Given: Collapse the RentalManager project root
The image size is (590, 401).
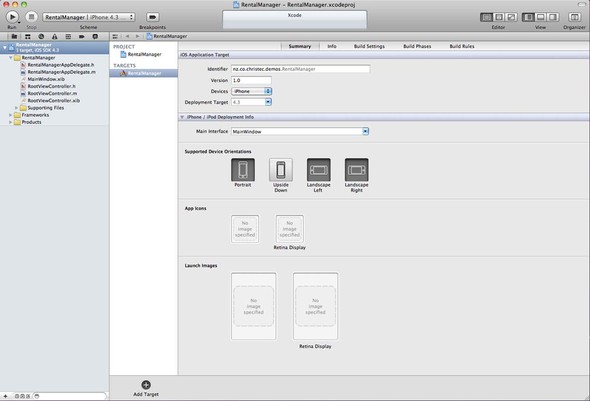Looking at the screenshot, I should (x=5, y=48).
